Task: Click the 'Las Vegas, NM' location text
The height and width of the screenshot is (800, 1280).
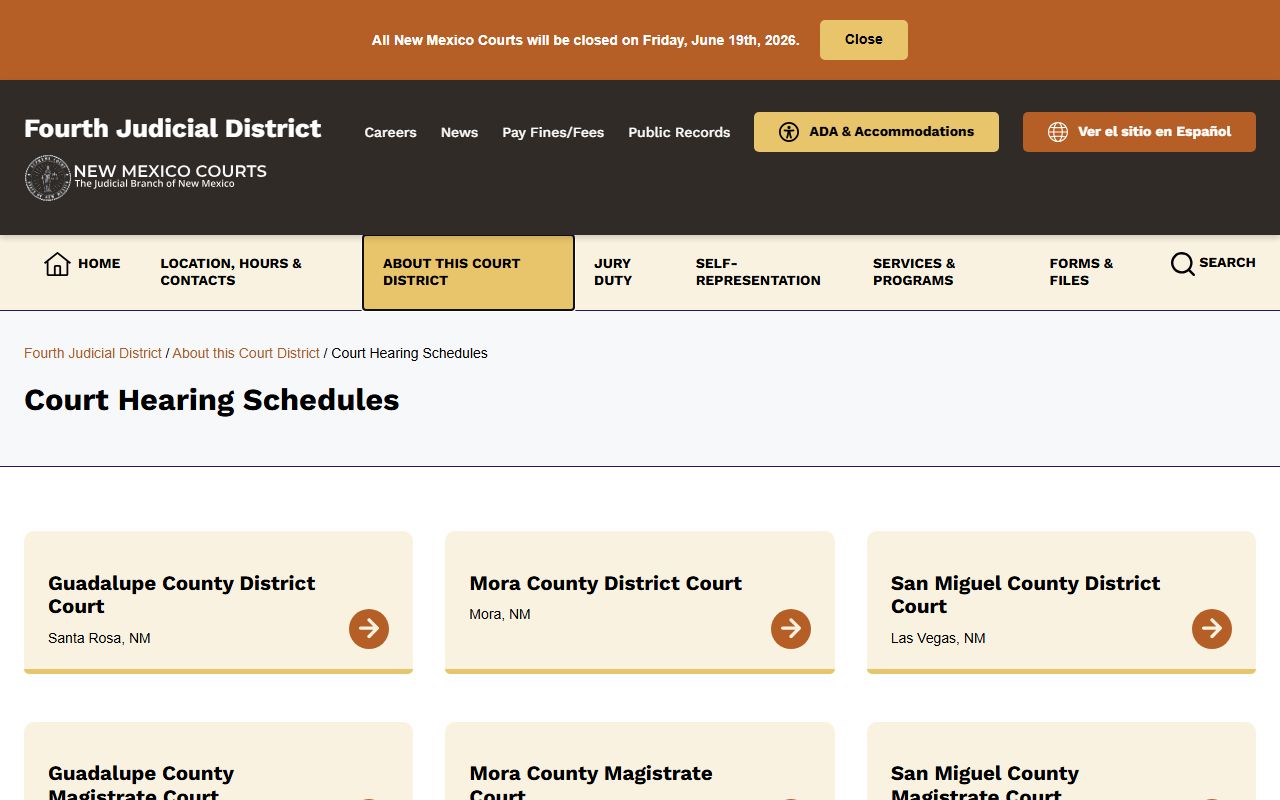Action: [938, 638]
